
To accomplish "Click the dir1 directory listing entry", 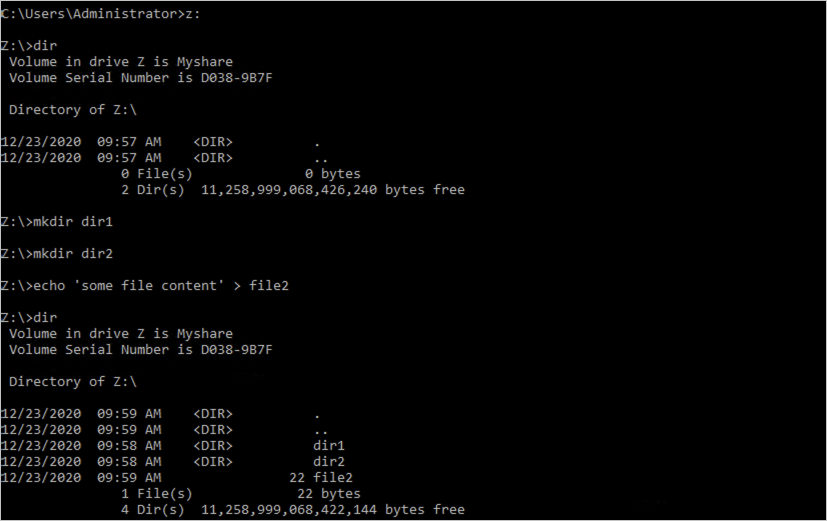I will pos(172,446).
